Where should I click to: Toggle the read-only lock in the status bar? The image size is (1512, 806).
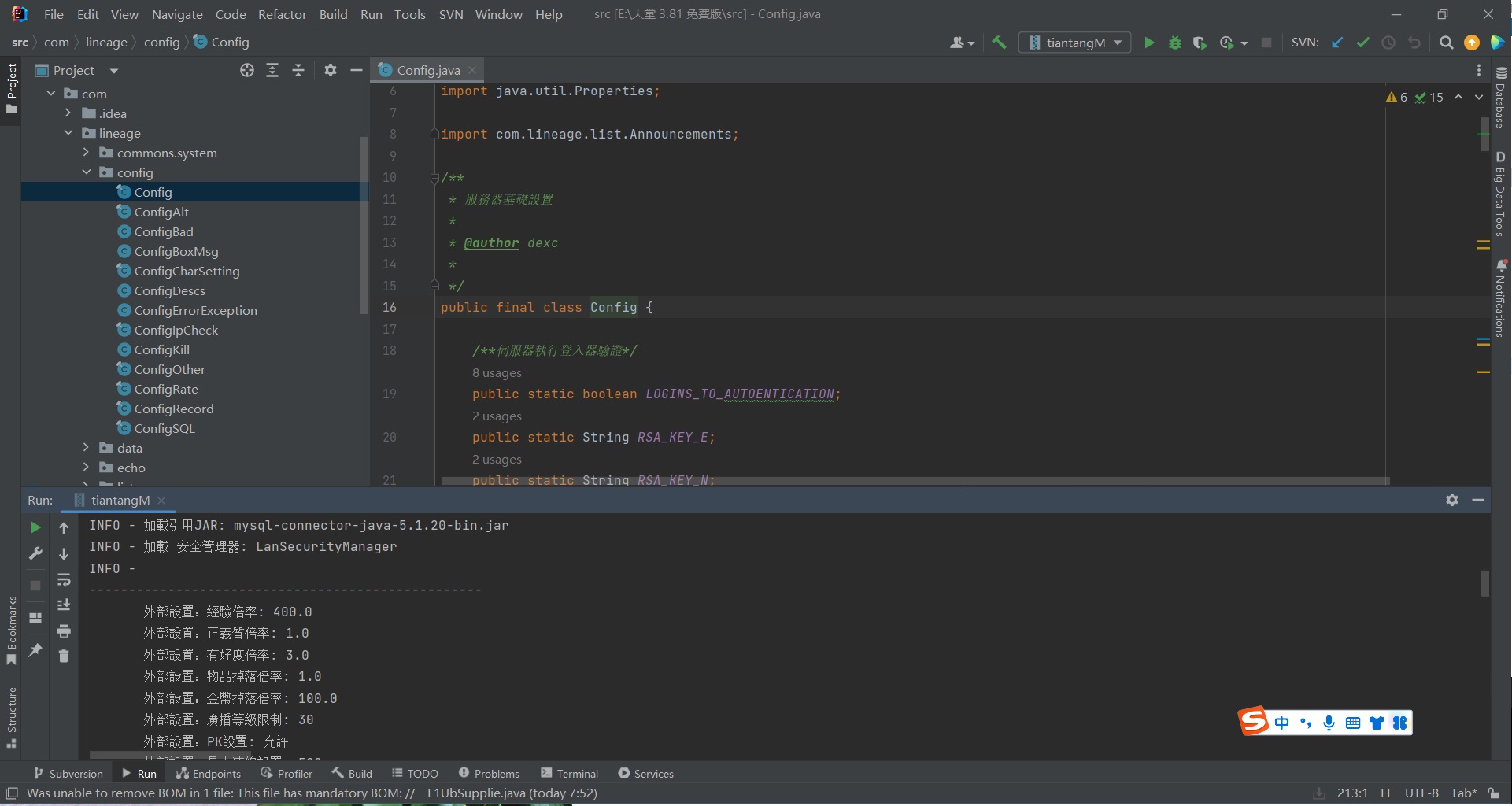[1493, 793]
